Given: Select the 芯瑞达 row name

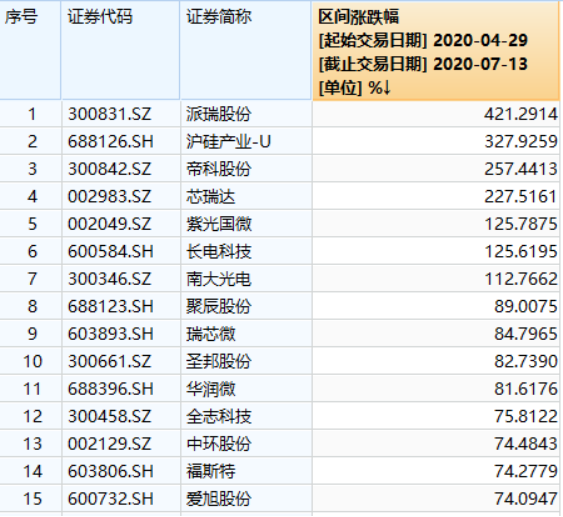Looking at the screenshot, I should [211, 197].
